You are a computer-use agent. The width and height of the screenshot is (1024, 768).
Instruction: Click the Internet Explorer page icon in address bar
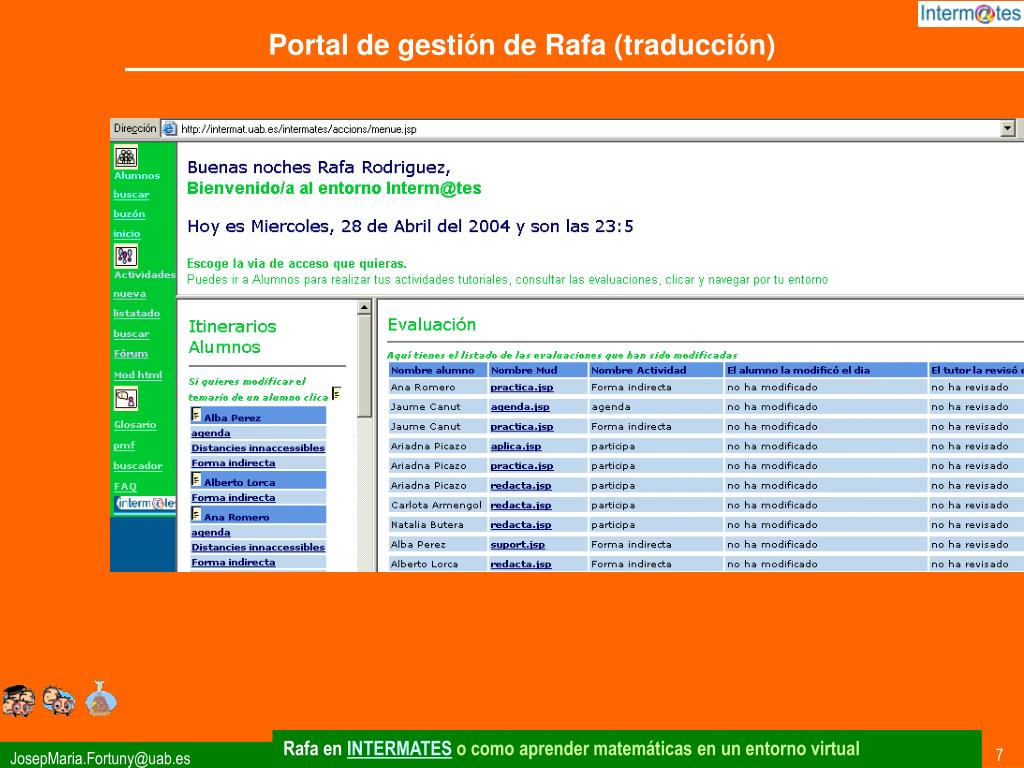pos(169,129)
